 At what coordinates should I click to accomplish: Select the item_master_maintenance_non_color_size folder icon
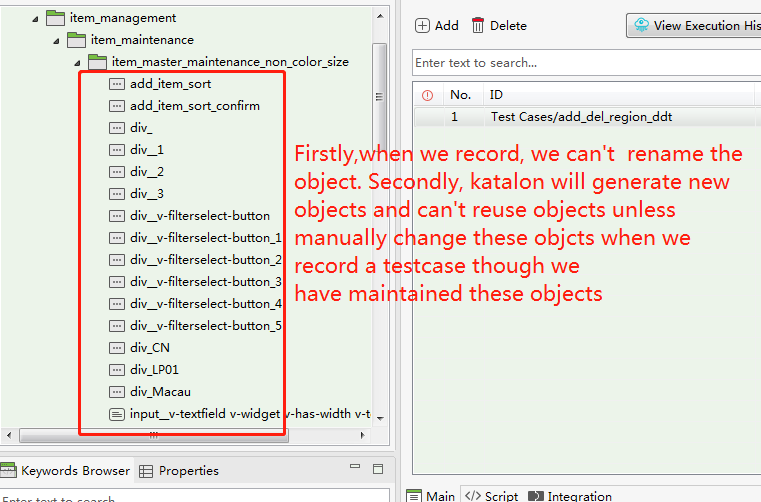click(x=98, y=62)
